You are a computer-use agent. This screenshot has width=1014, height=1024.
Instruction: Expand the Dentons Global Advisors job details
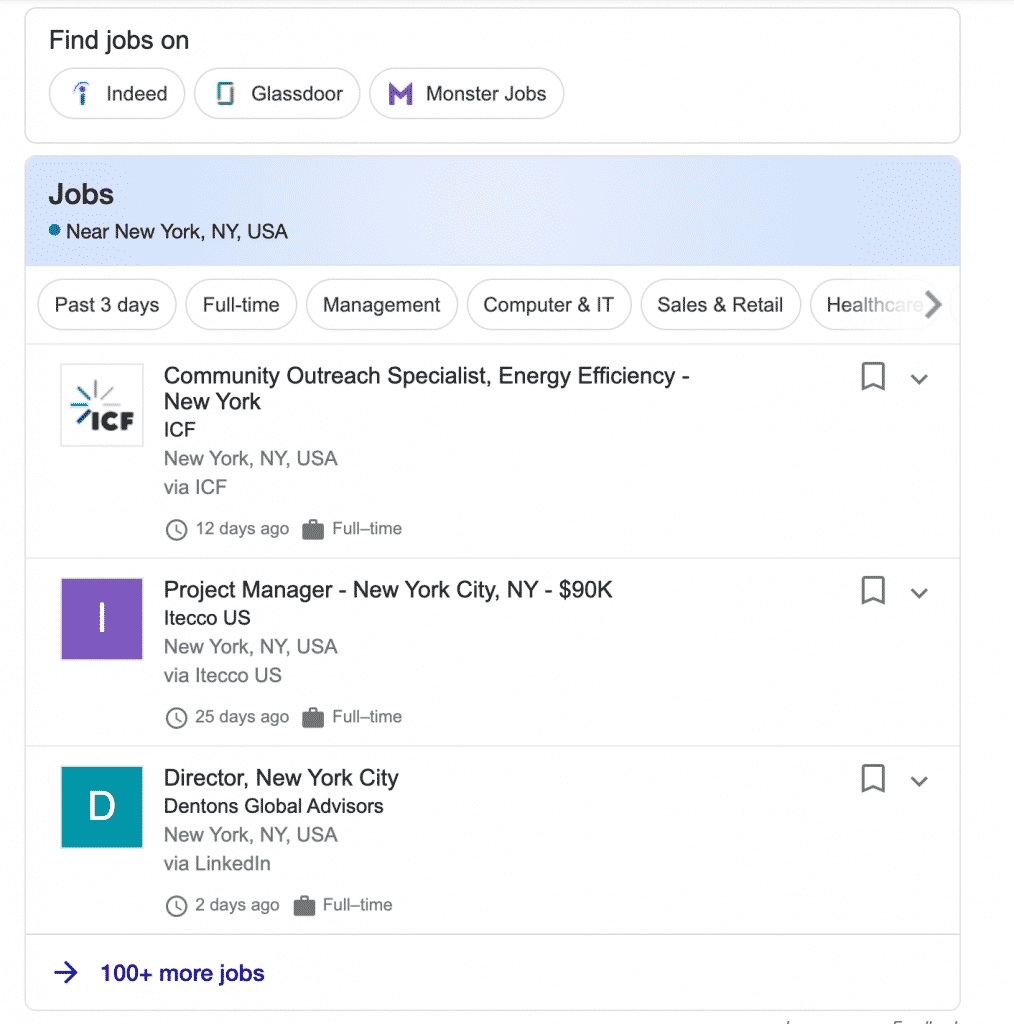tap(919, 780)
